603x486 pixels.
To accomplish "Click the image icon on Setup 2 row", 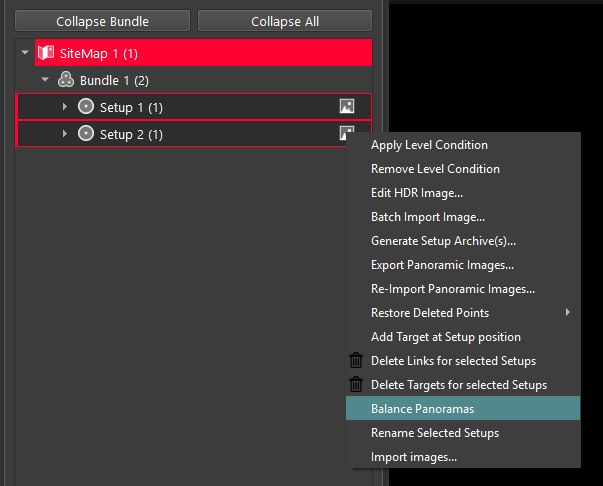I will [x=346, y=132].
